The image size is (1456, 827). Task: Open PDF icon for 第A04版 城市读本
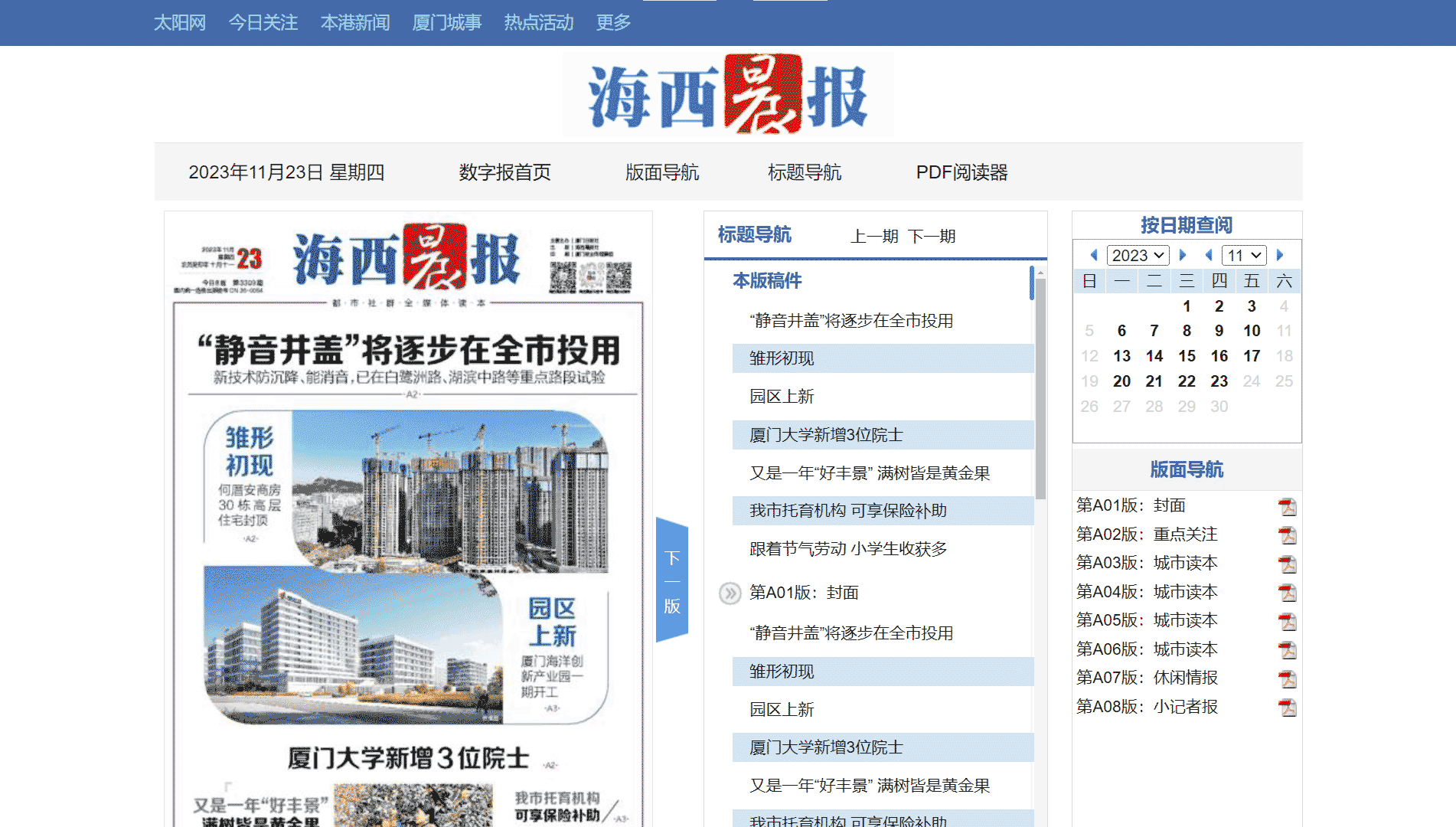click(x=1287, y=593)
